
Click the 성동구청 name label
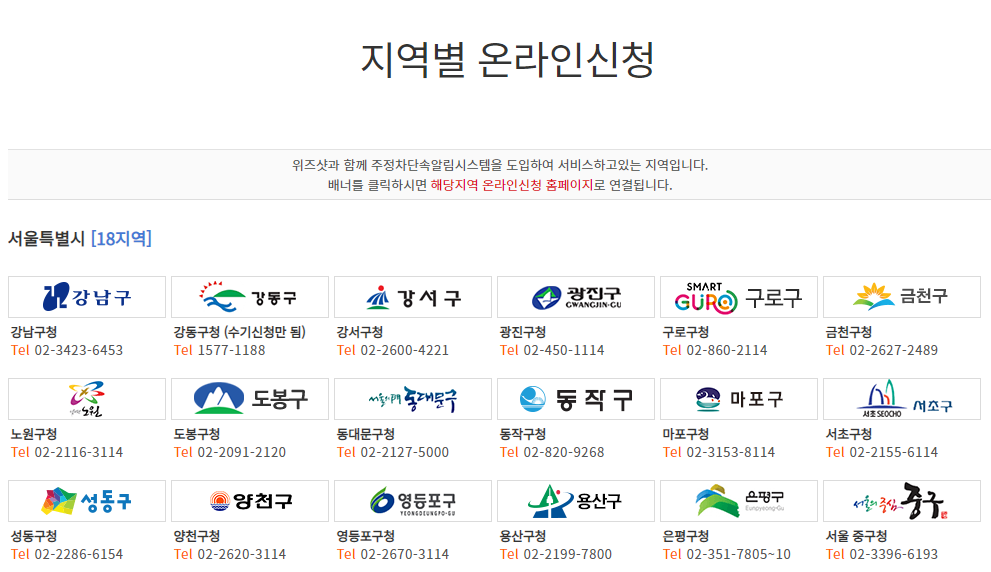pos(34,536)
